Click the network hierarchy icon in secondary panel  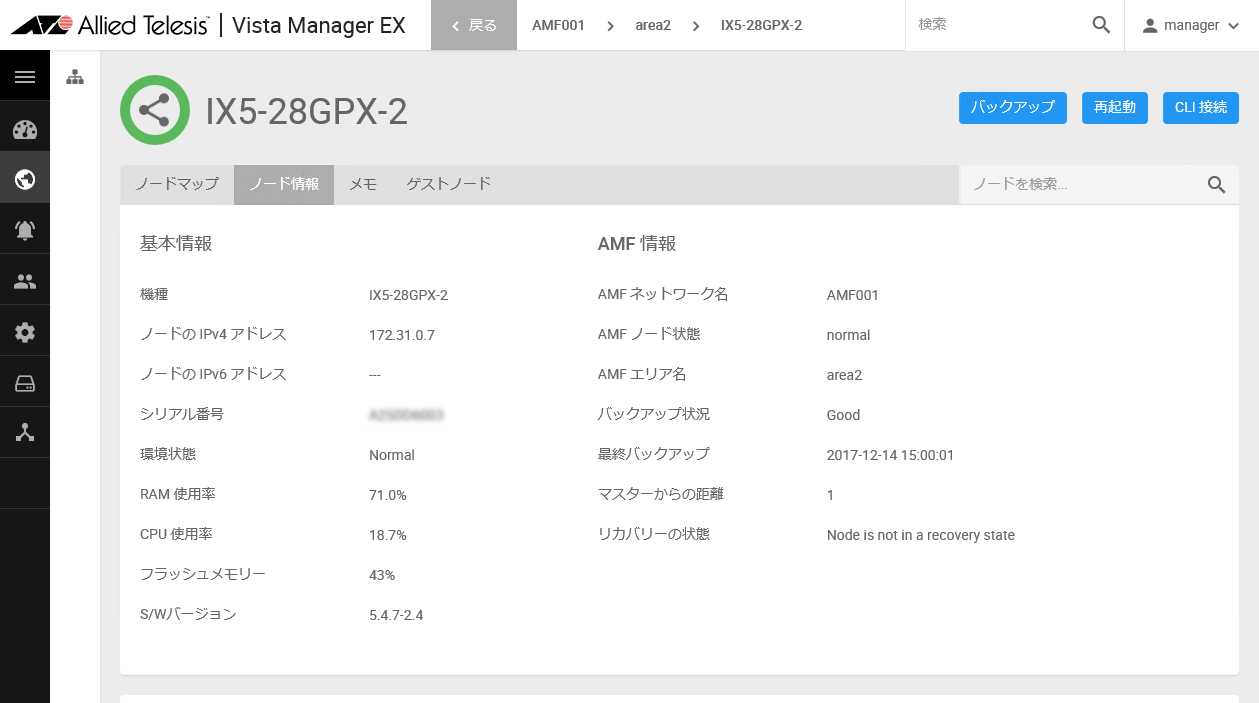pyautogui.click(x=75, y=77)
